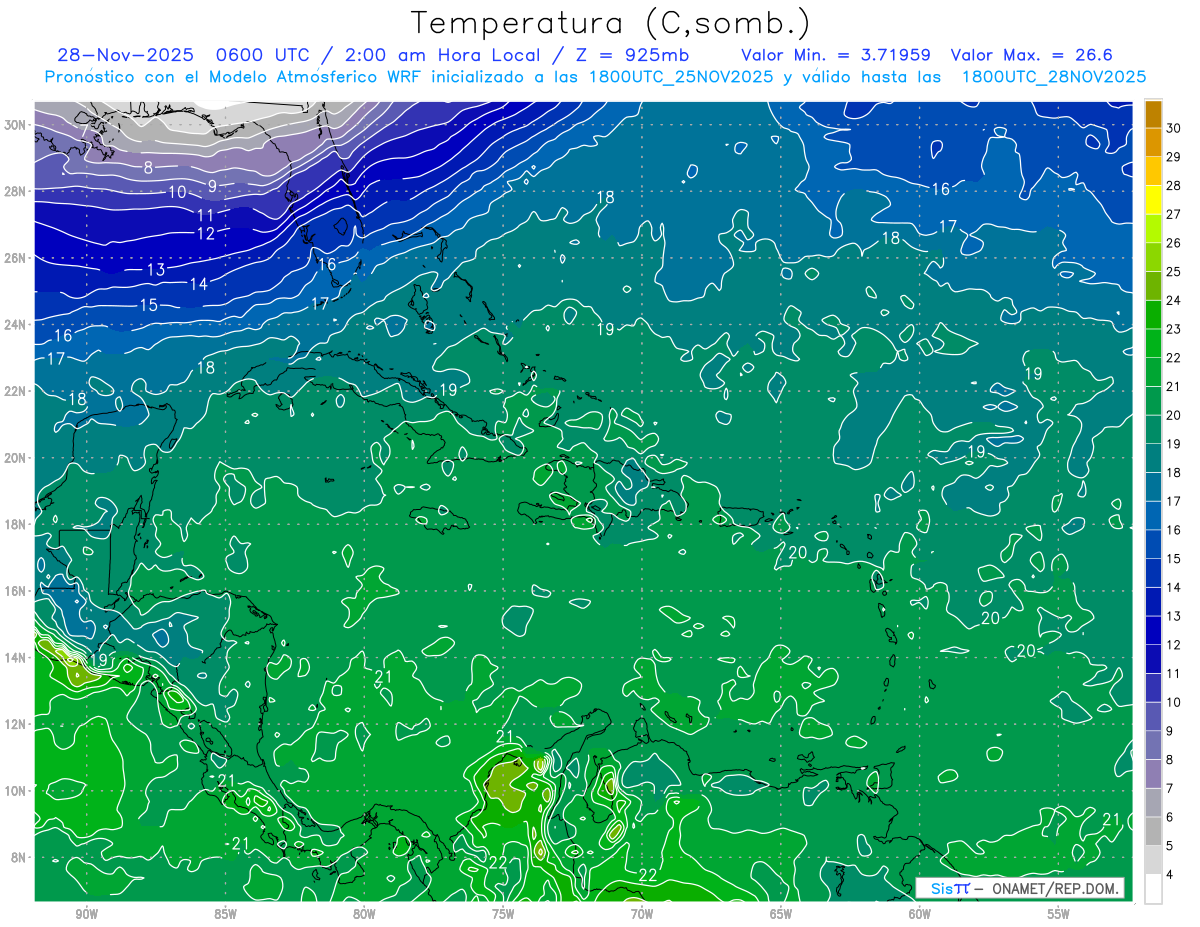Screen dimensions: 1200x927
Task: Click the "80W" longitude axis label
Action: 364,914
